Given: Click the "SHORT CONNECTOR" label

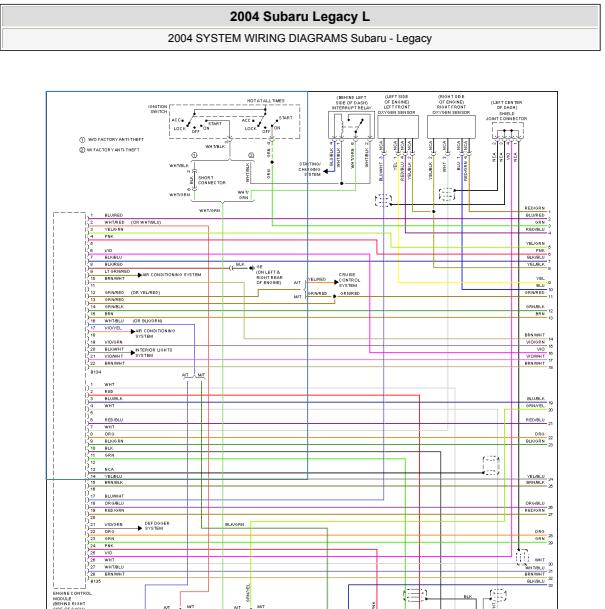Looking at the screenshot, I should click(212, 180).
